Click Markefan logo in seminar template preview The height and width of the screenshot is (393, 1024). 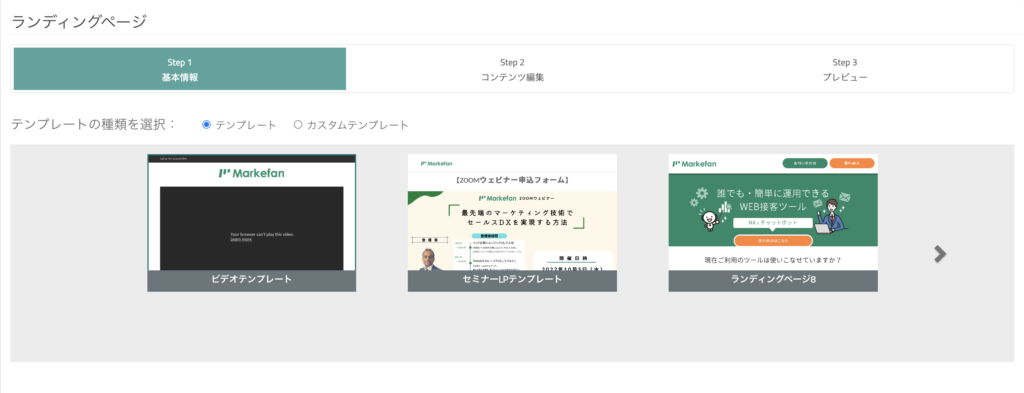(436, 163)
